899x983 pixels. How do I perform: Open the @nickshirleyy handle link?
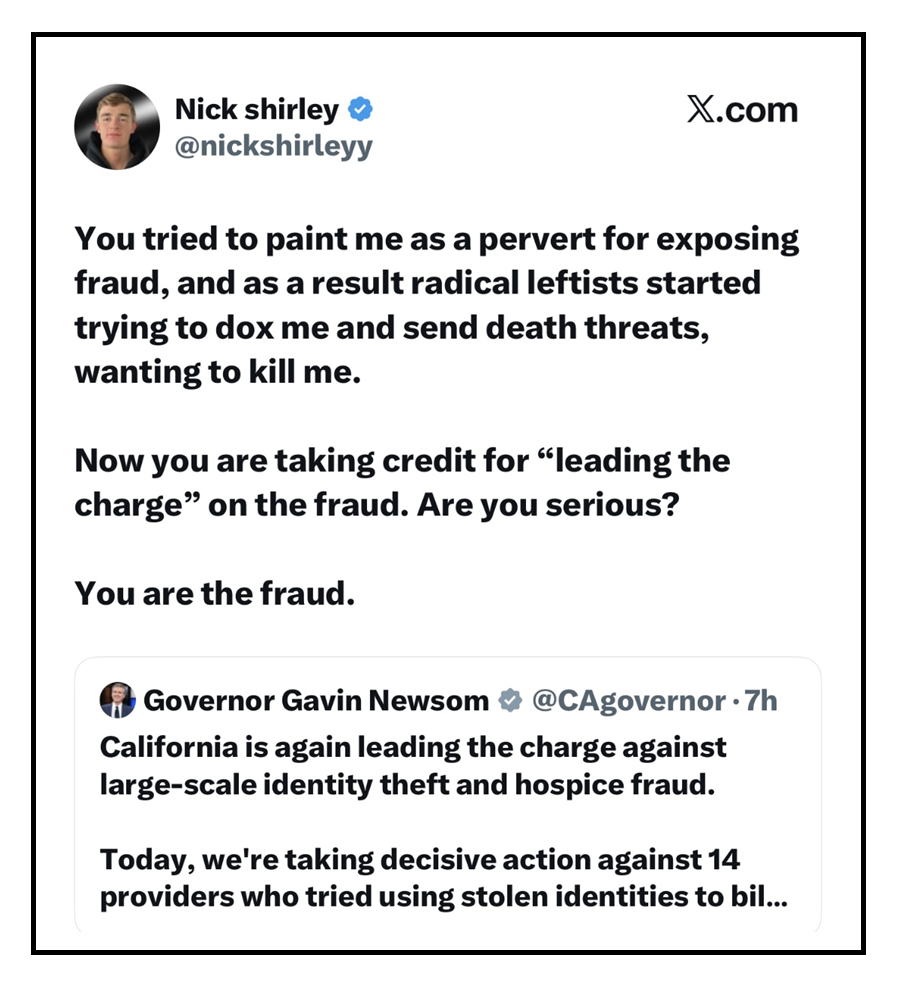coord(273,146)
